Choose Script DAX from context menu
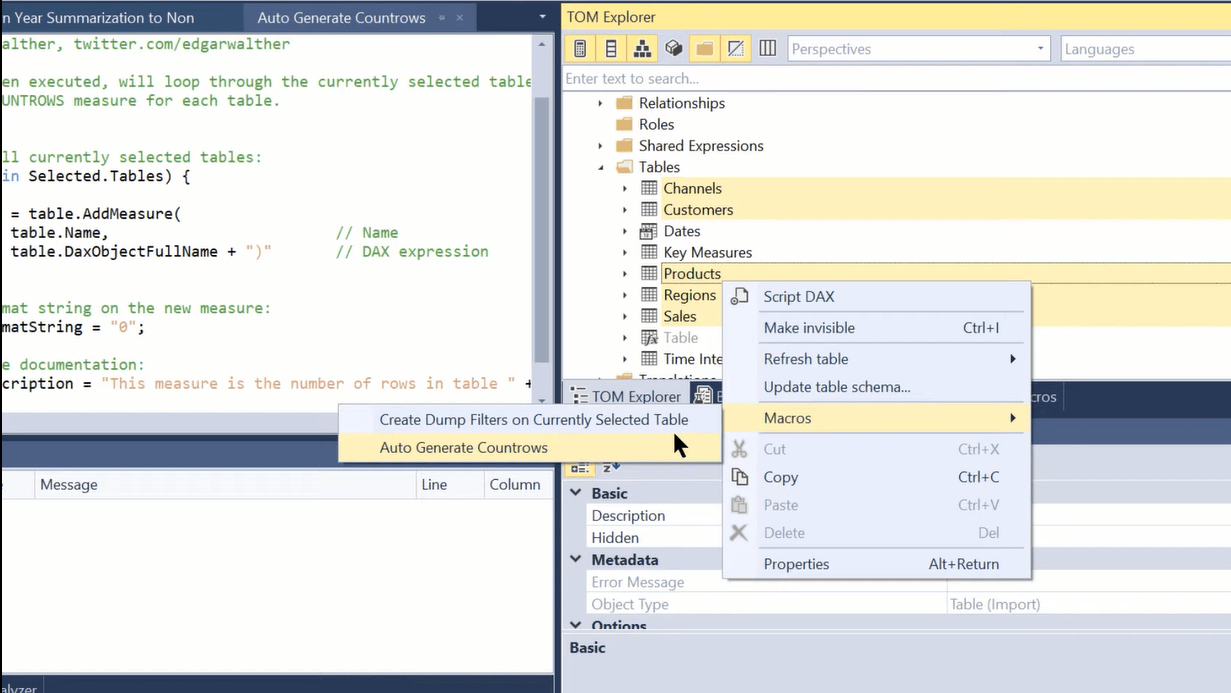 coord(876,296)
